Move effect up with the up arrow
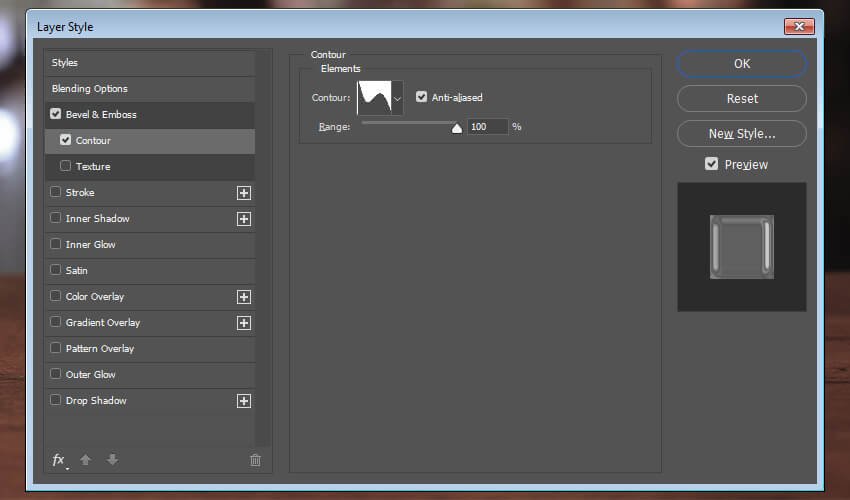 (x=85, y=460)
